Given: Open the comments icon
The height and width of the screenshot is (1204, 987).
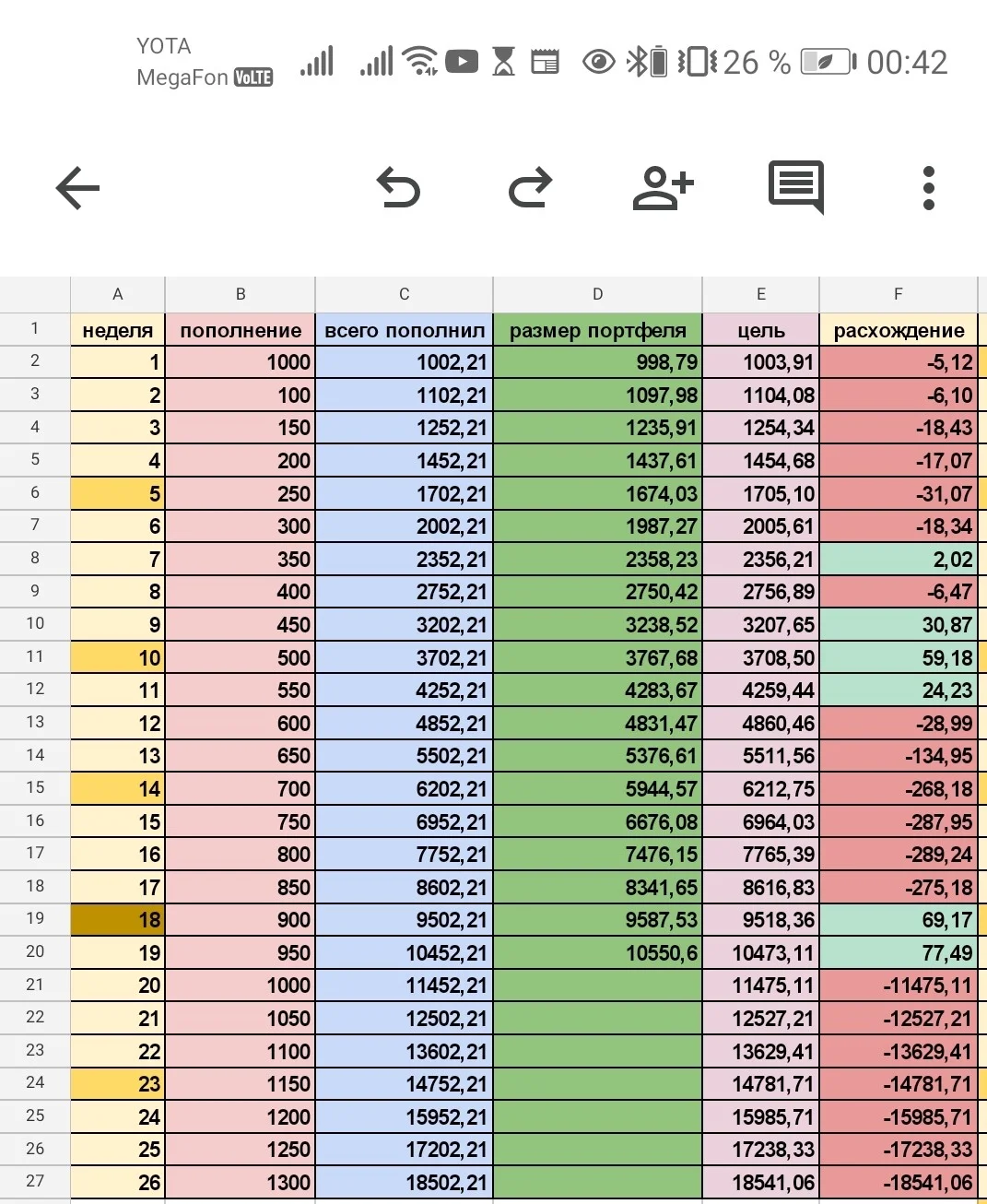Looking at the screenshot, I should (796, 188).
